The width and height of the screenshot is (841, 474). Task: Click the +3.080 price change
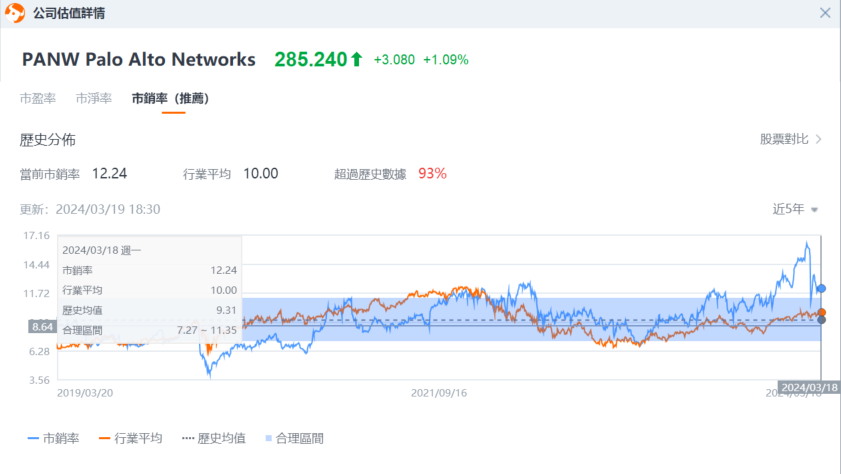click(x=394, y=60)
